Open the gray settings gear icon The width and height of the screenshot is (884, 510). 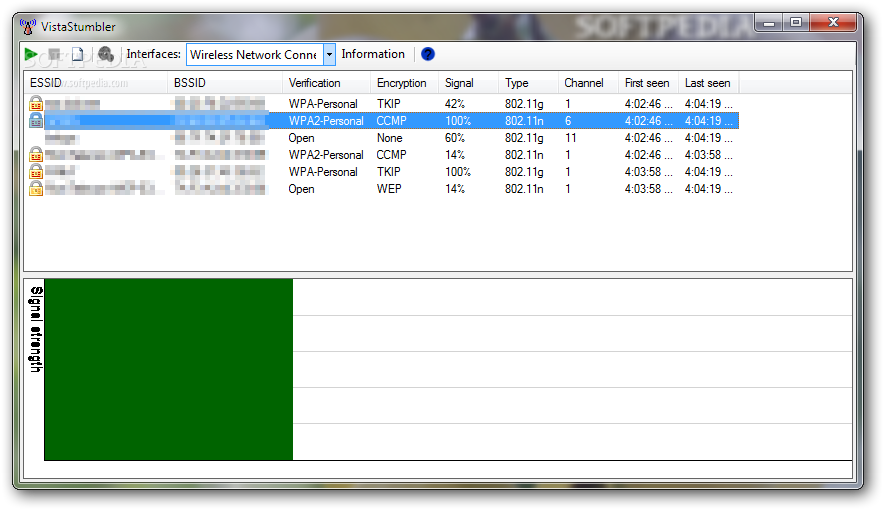105,55
